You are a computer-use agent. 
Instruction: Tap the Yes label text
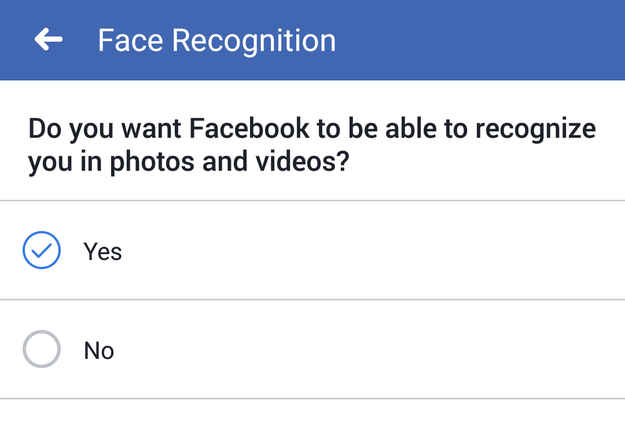coord(102,252)
